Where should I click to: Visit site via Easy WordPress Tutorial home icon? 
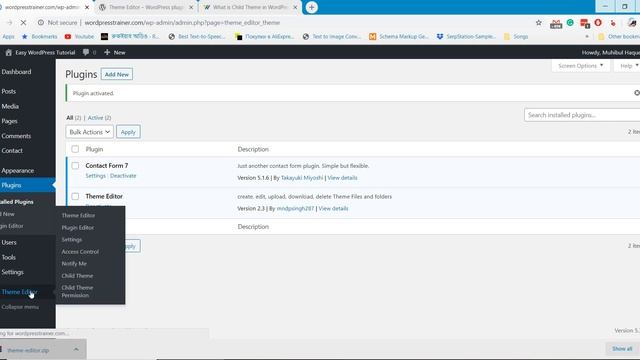click(x=40, y=52)
